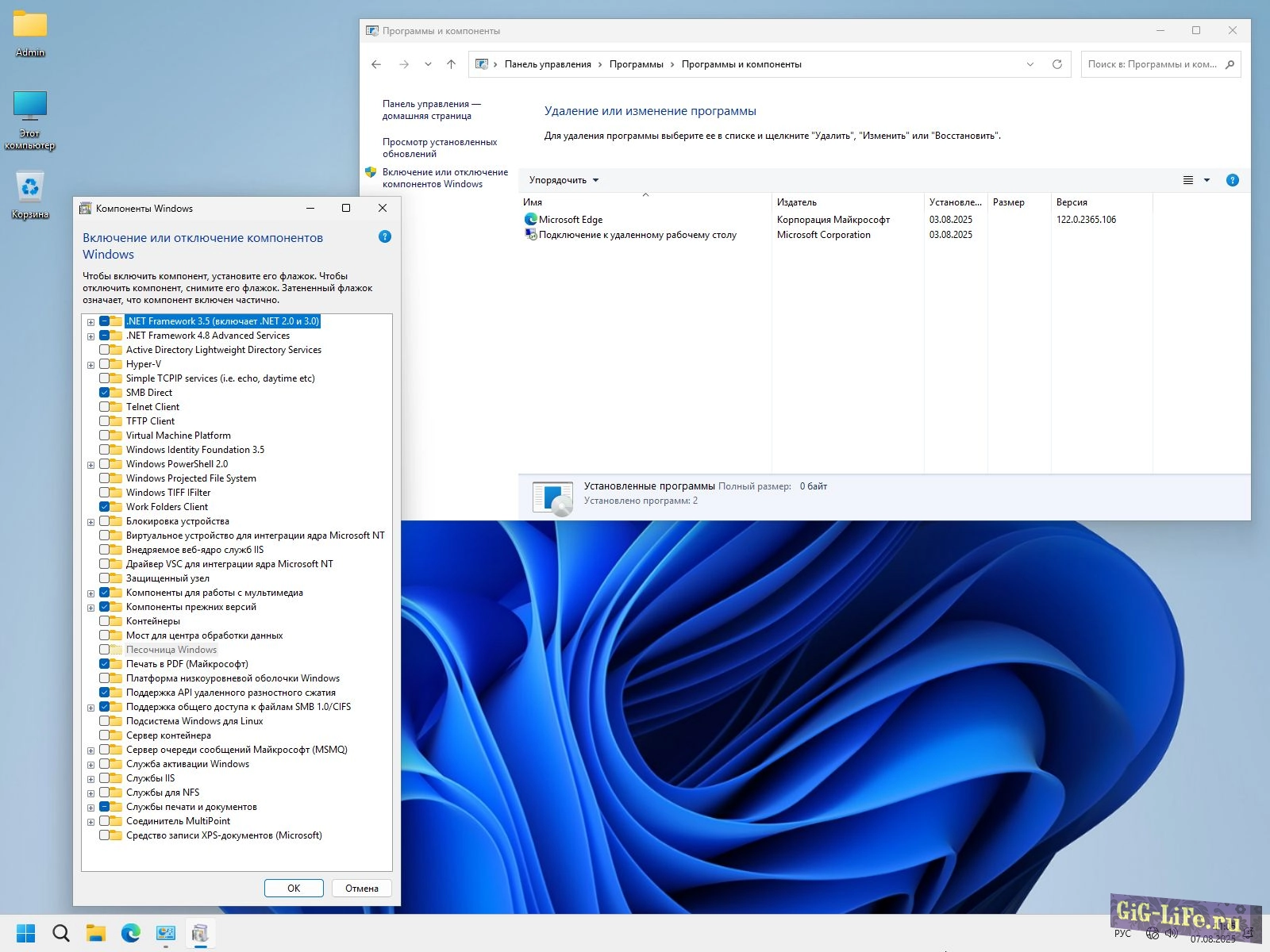This screenshot has width=1270, height=952.
Task: Open File Explorer from the taskbar
Action: click(96, 933)
